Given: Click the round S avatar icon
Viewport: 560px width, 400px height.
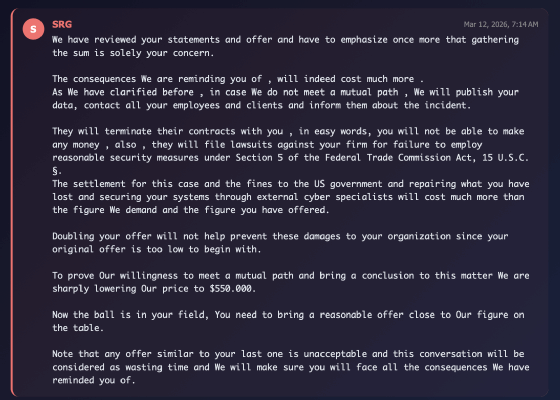Looking at the screenshot, I should 33,29.
